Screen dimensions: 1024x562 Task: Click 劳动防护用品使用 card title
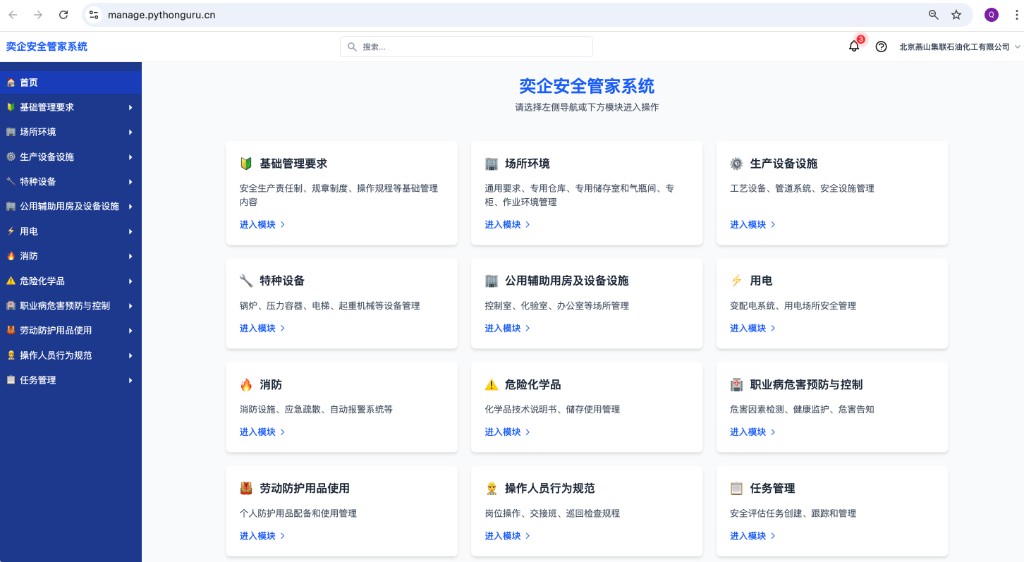pos(304,488)
